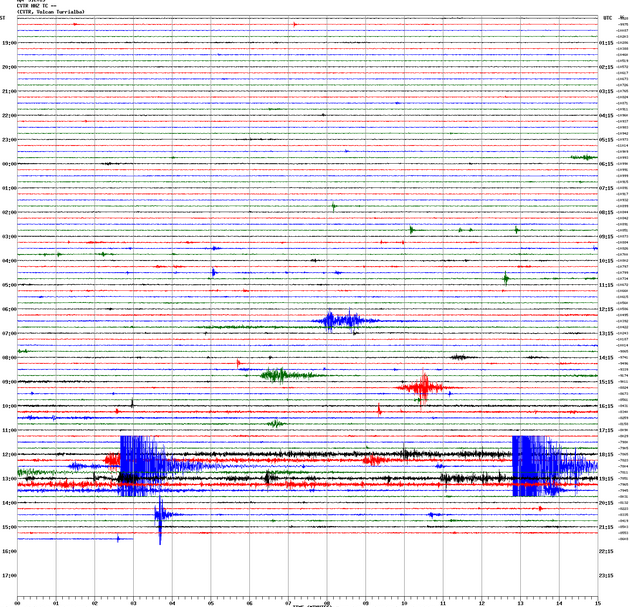Click the 08 minute tick on the bottom axis
632x607 pixels.
click(327, 603)
